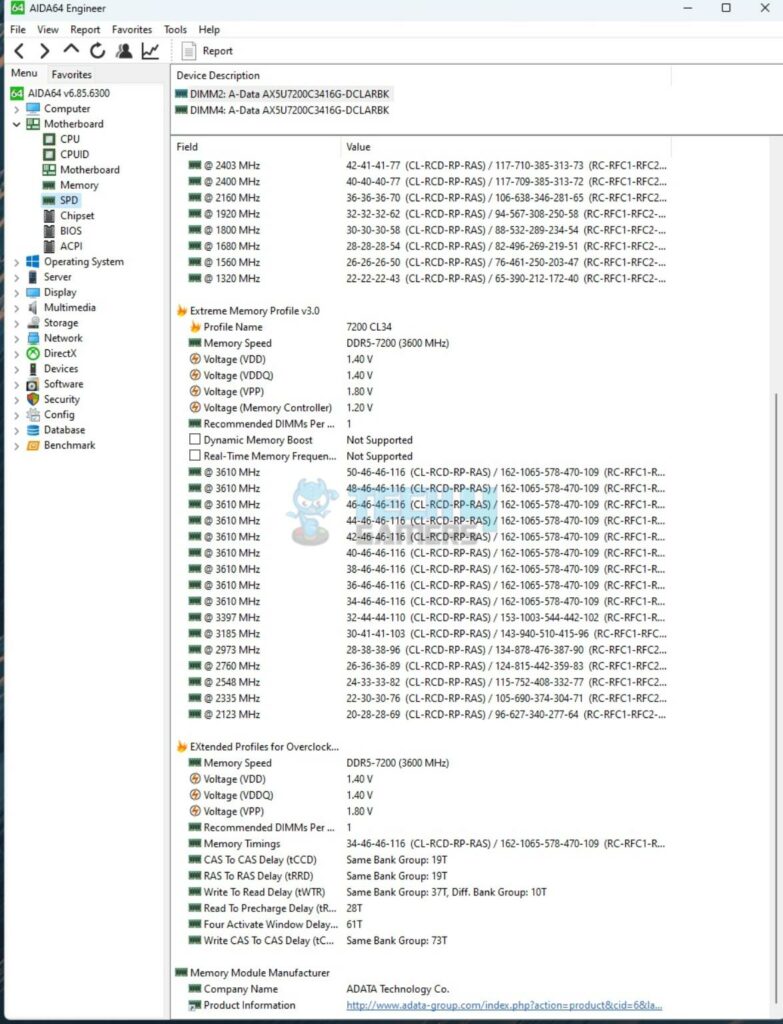This screenshot has height=1024, width=783.
Task: Open the Report menu
Action: point(85,29)
